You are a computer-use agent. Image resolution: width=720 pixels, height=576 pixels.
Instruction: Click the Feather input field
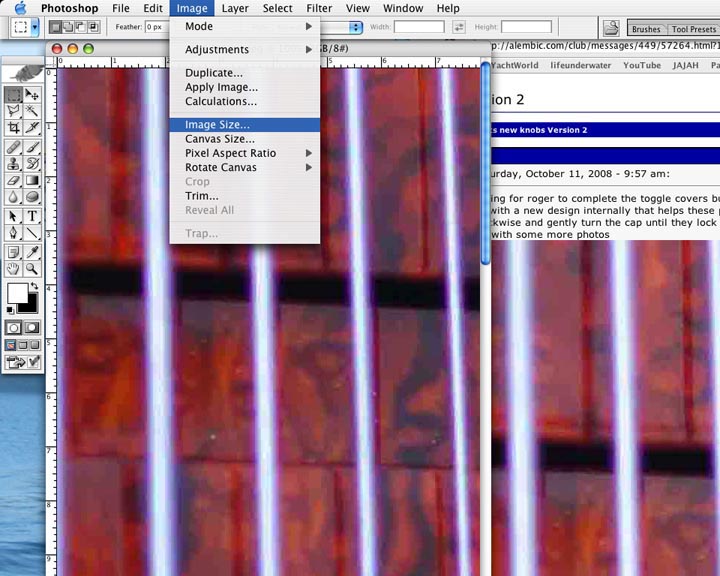tap(159, 27)
